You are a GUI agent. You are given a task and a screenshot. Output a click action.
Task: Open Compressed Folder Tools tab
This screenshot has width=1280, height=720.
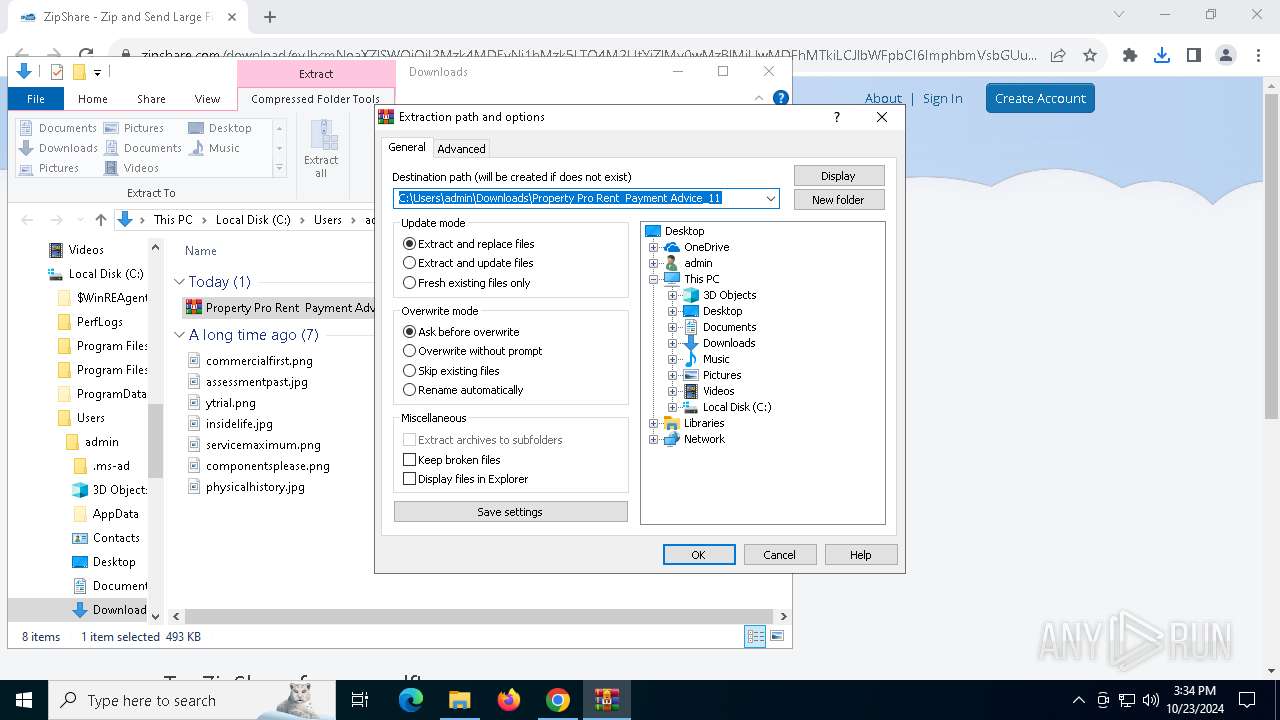[316, 99]
